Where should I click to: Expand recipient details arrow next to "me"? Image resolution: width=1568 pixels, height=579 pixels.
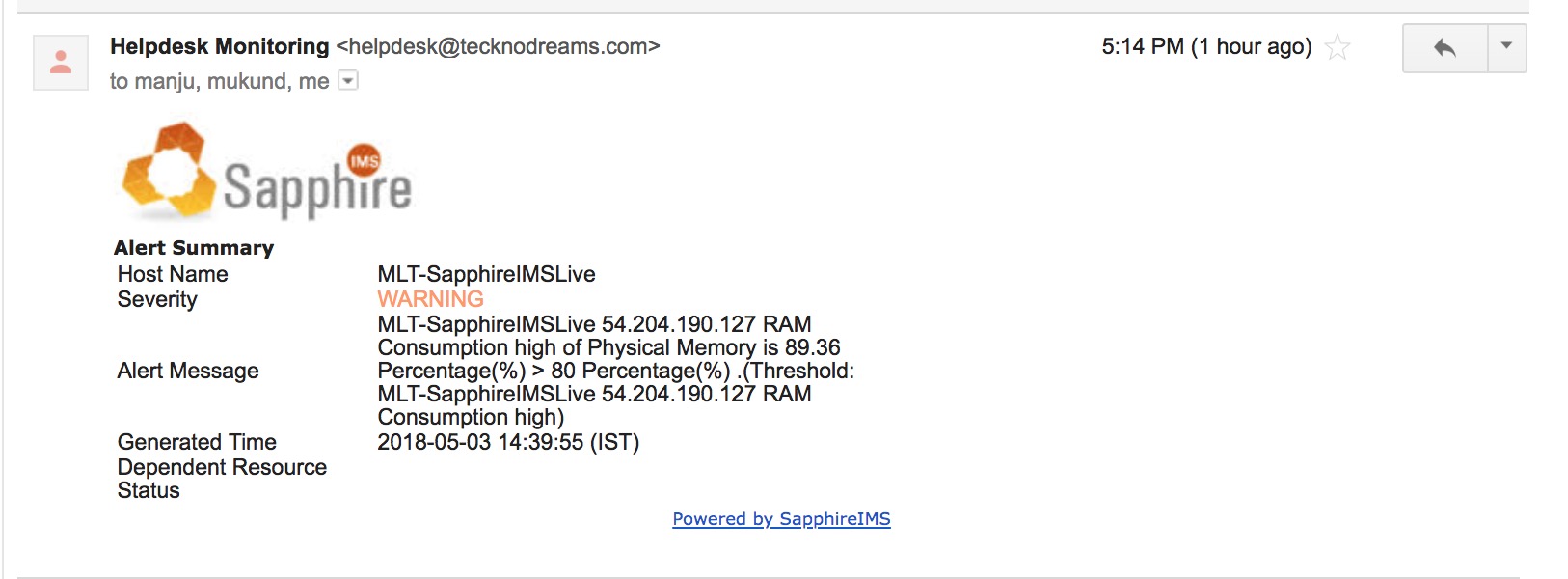[349, 81]
